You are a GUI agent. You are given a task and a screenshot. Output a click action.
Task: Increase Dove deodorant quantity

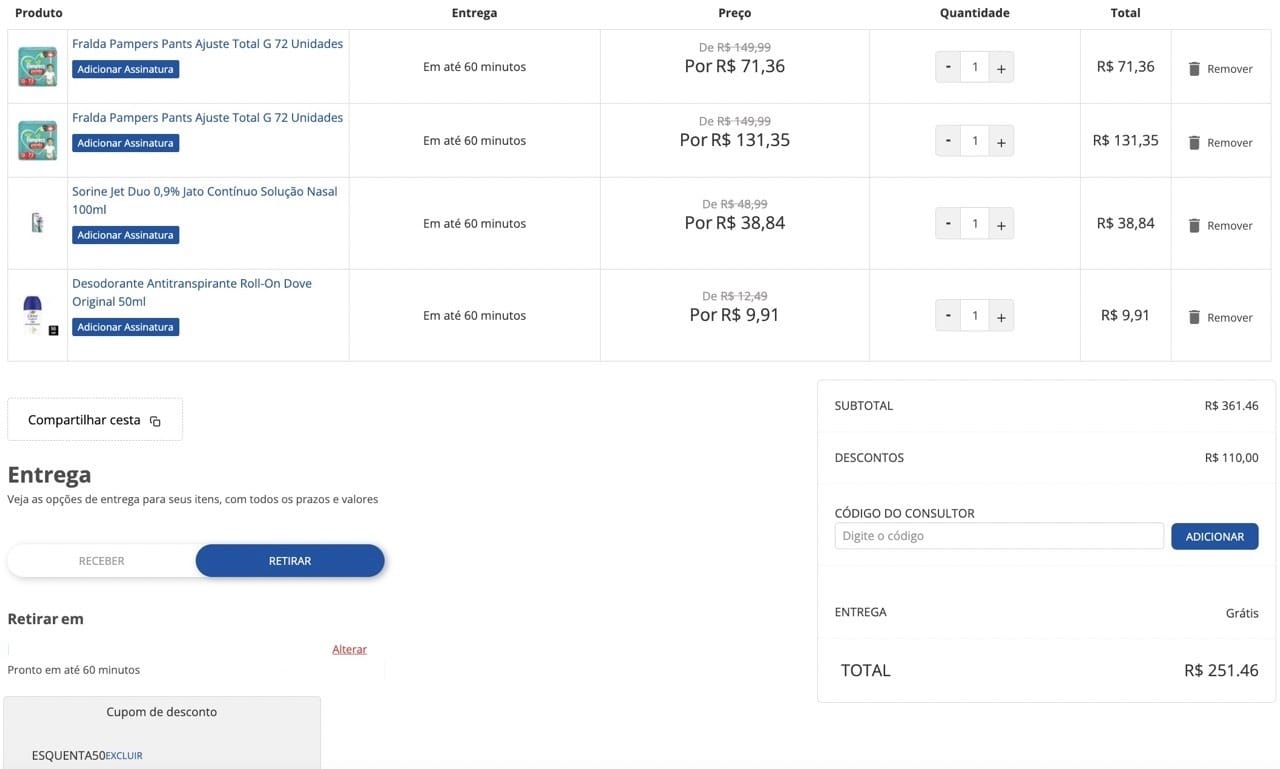pos(1001,316)
